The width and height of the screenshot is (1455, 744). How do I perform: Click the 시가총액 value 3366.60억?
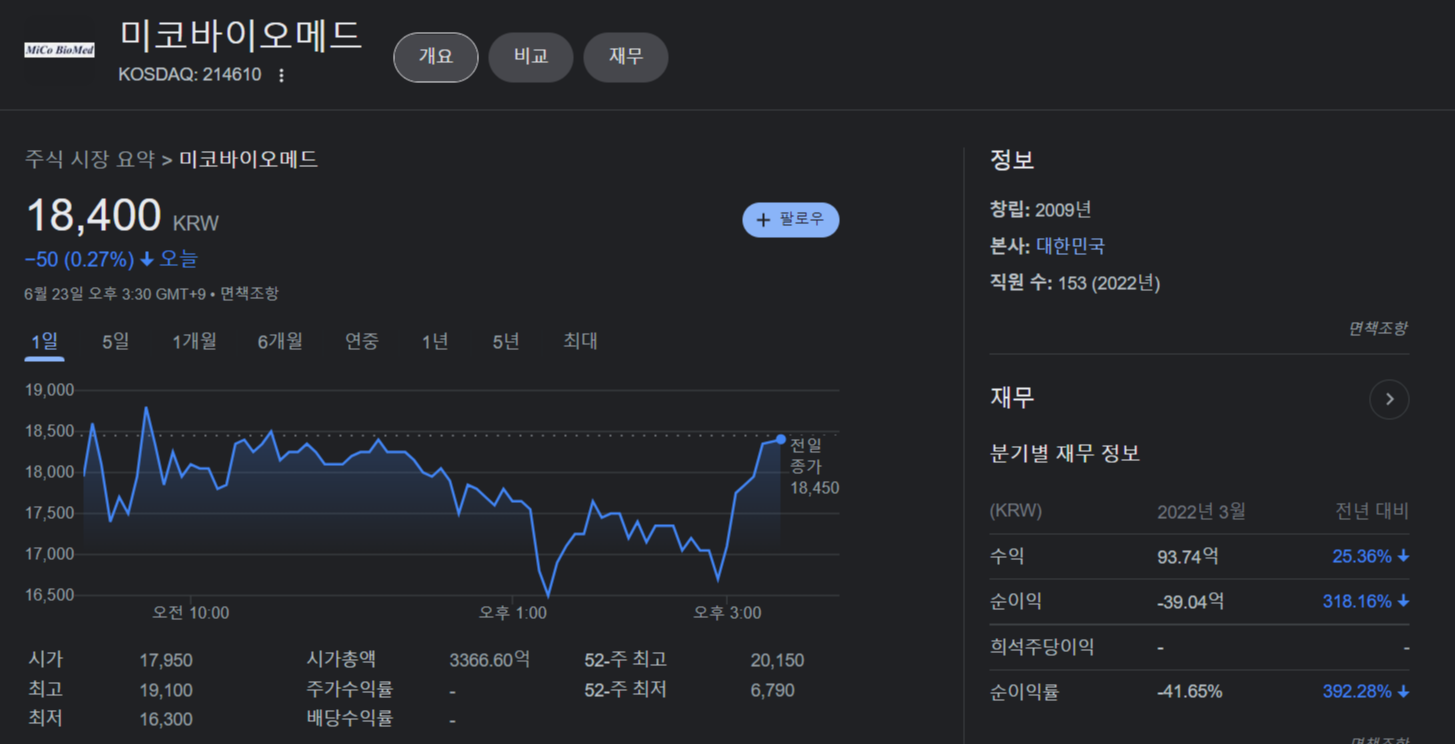point(489,660)
